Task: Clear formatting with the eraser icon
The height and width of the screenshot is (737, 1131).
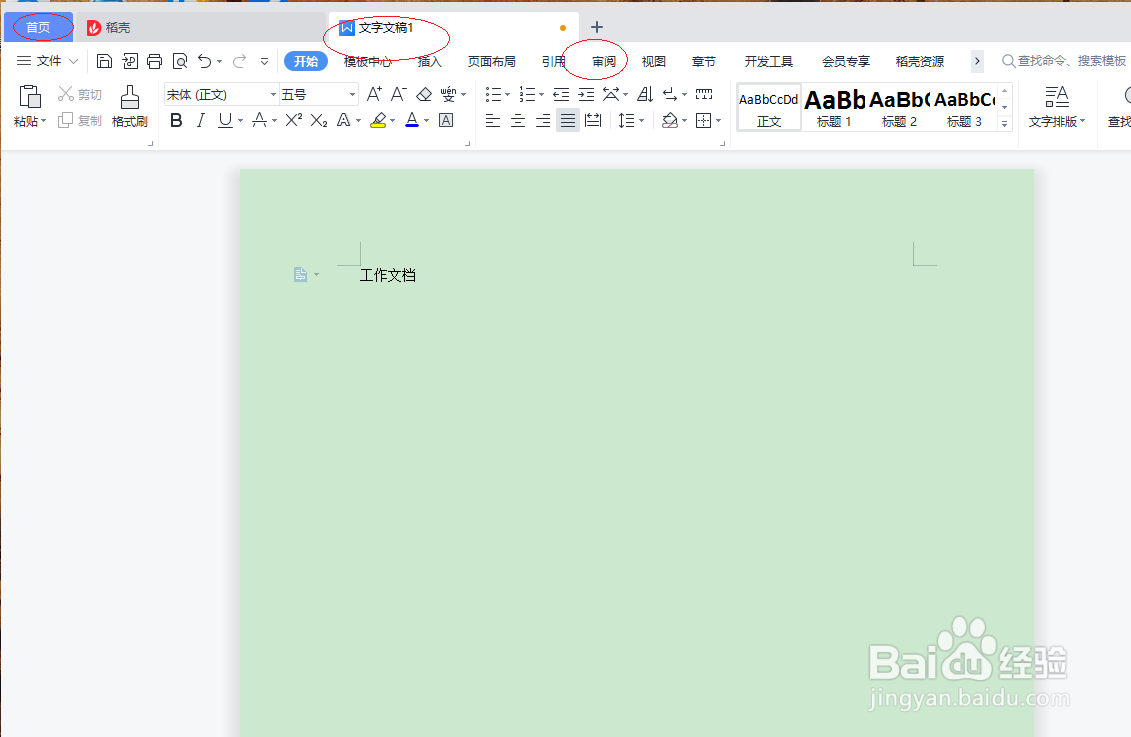Action: [x=424, y=94]
